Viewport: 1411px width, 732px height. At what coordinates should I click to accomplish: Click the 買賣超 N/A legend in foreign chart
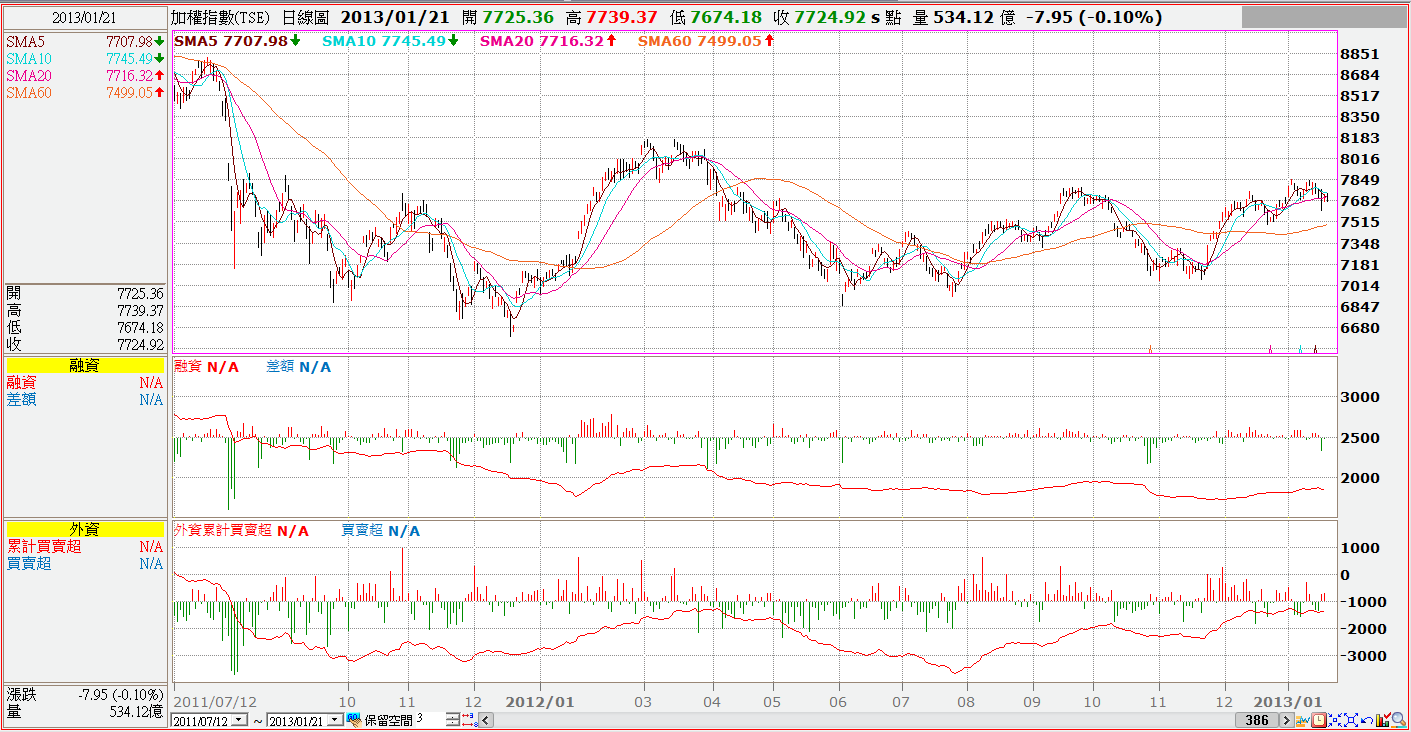[381, 531]
